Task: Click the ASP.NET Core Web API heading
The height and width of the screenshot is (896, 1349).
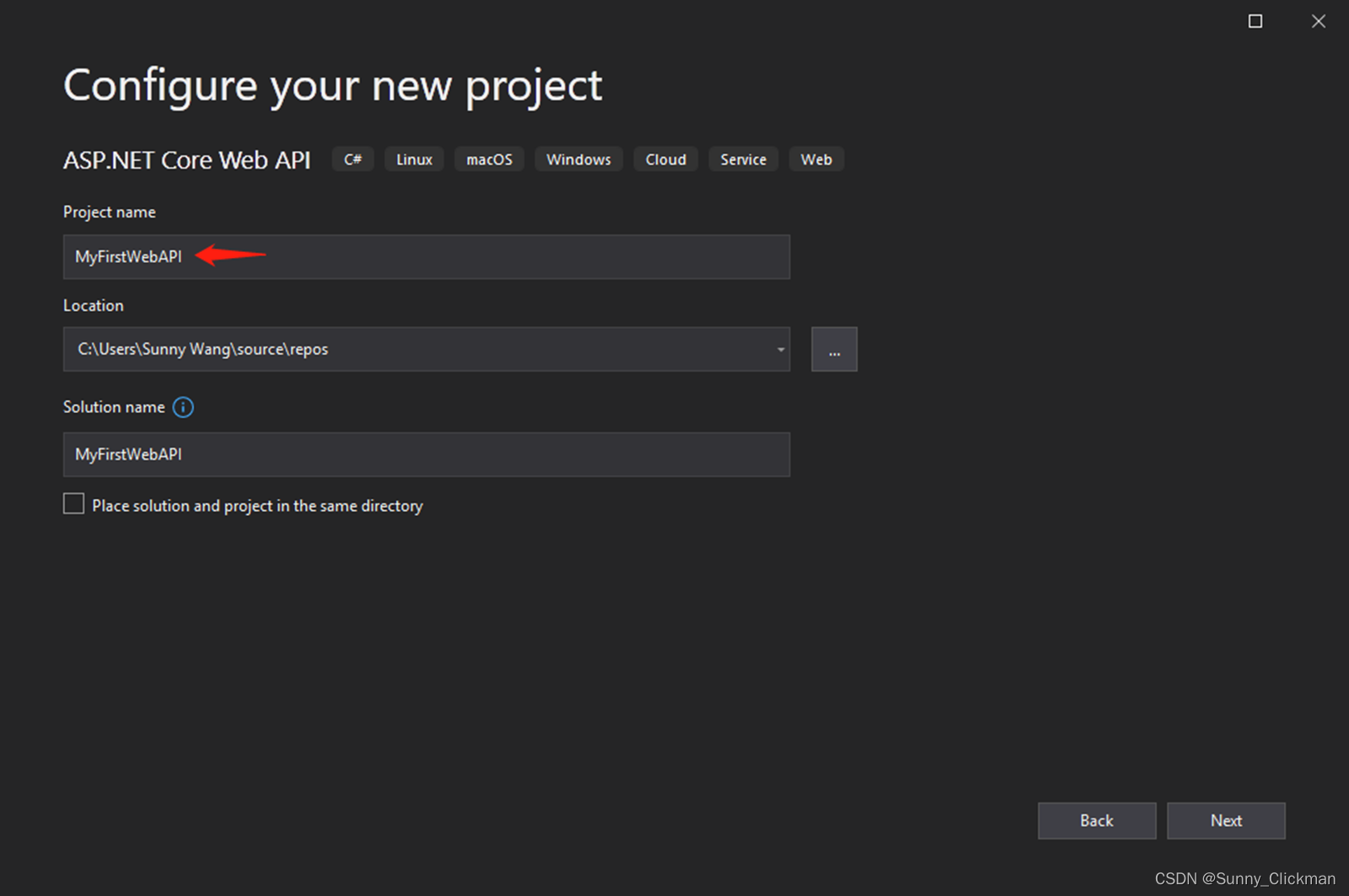Action: (x=187, y=160)
